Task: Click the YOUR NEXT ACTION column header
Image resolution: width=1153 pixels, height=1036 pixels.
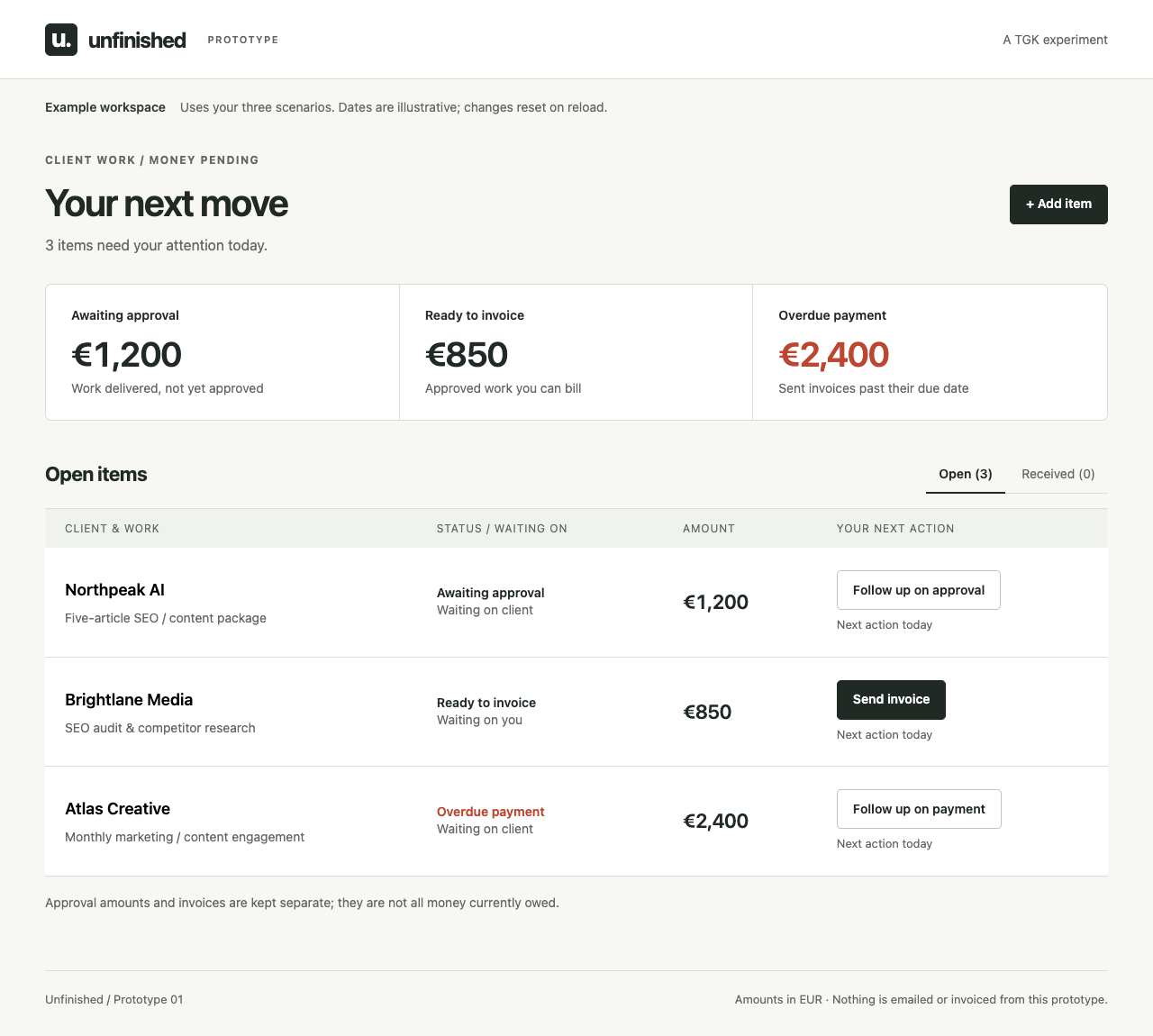Action: (x=895, y=529)
